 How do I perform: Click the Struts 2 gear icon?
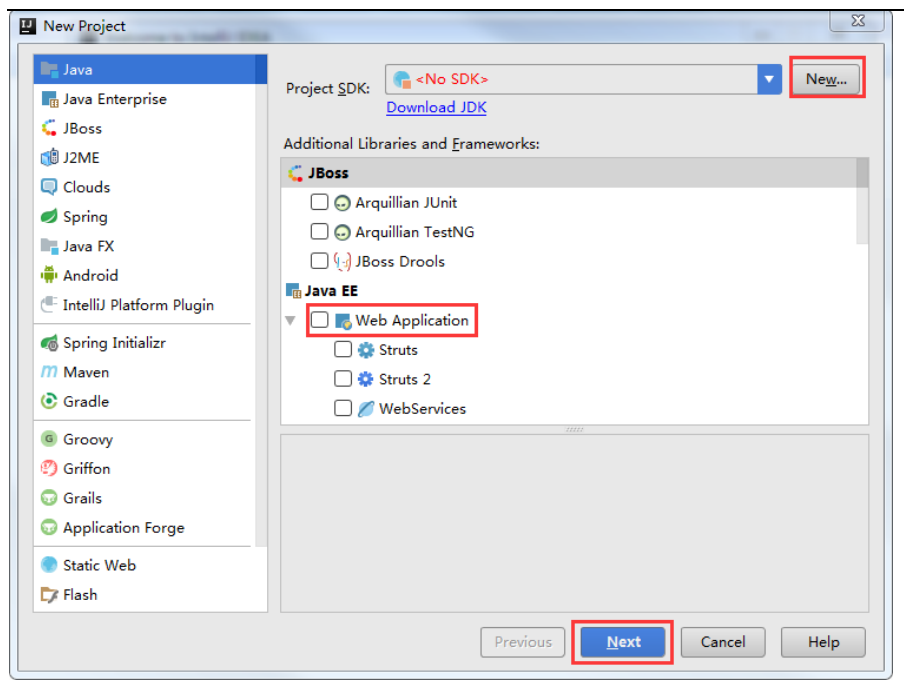[x=366, y=379]
